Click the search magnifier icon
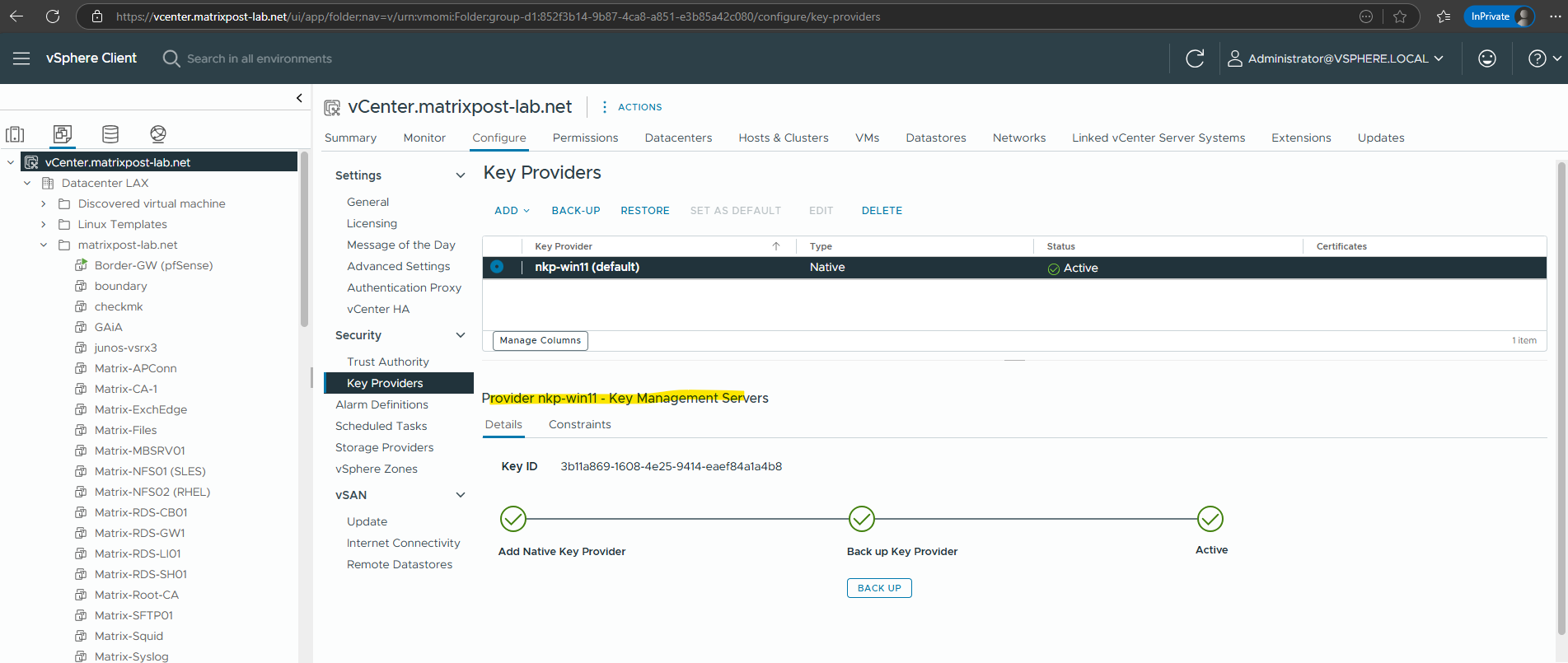The height and width of the screenshot is (663, 1568). coord(171,58)
